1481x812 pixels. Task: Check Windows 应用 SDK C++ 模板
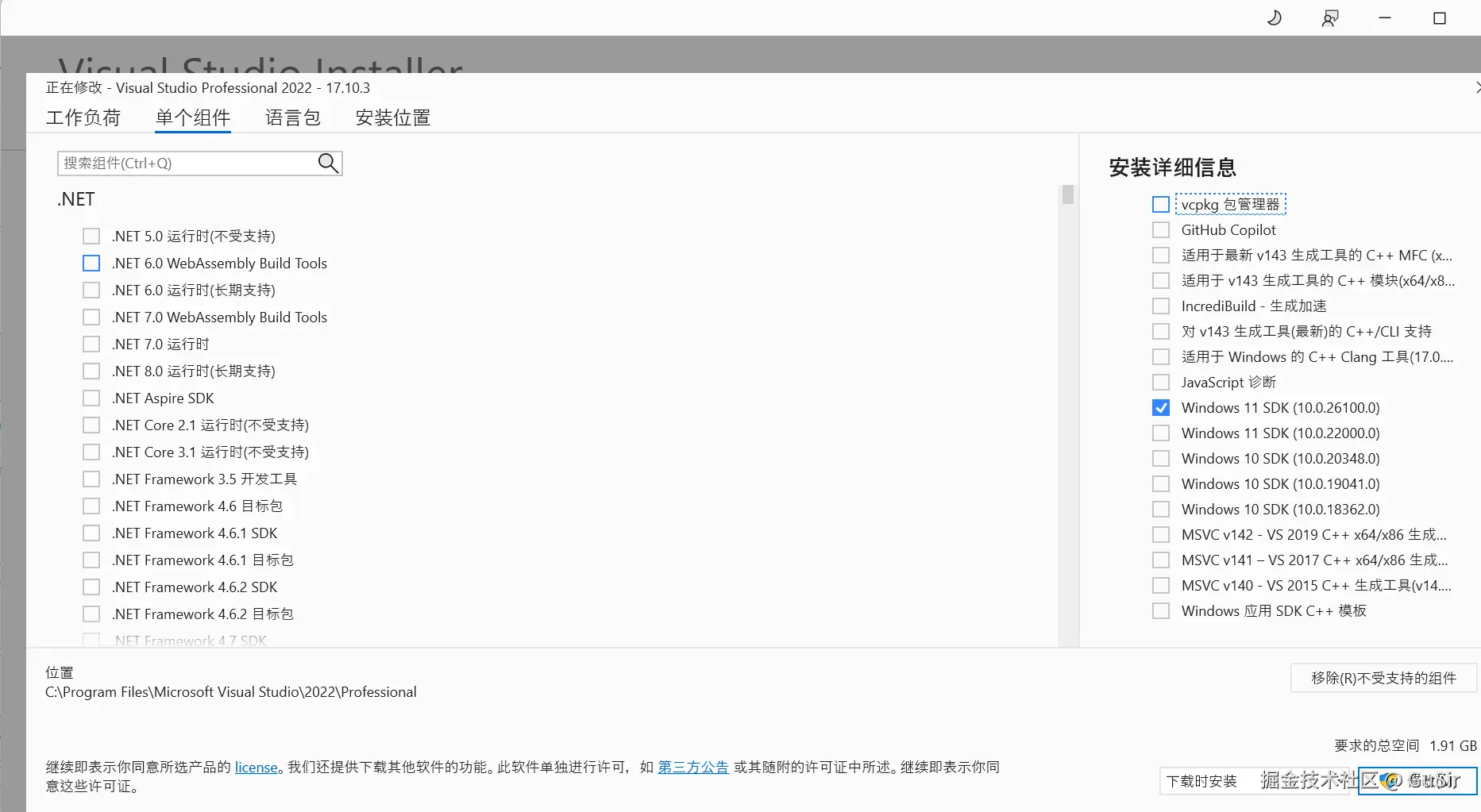pos(1161,611)
